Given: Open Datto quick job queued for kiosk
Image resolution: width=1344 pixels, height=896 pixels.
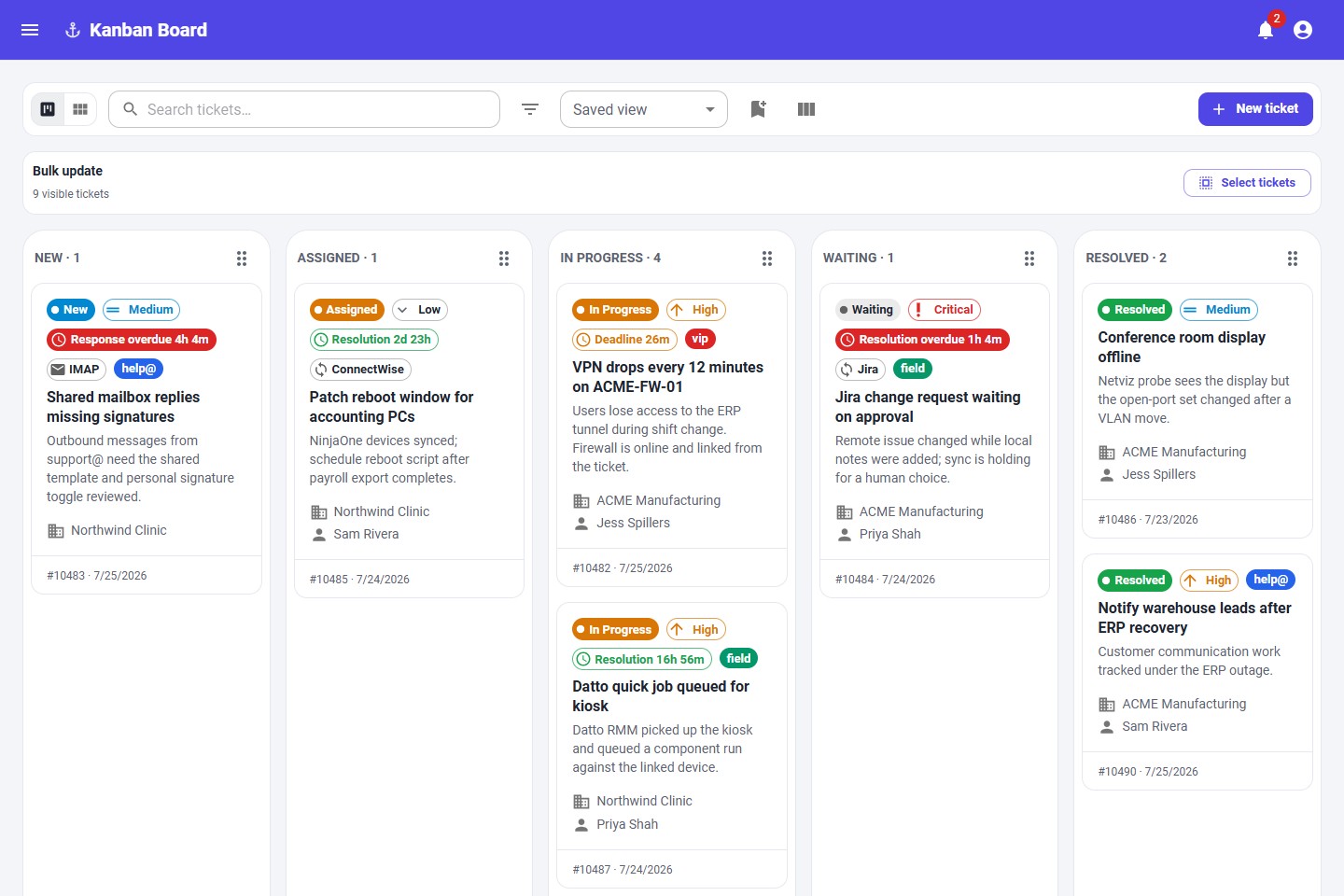Looking at the screenshot, I should pyautogui.click(x=661, y=696).
